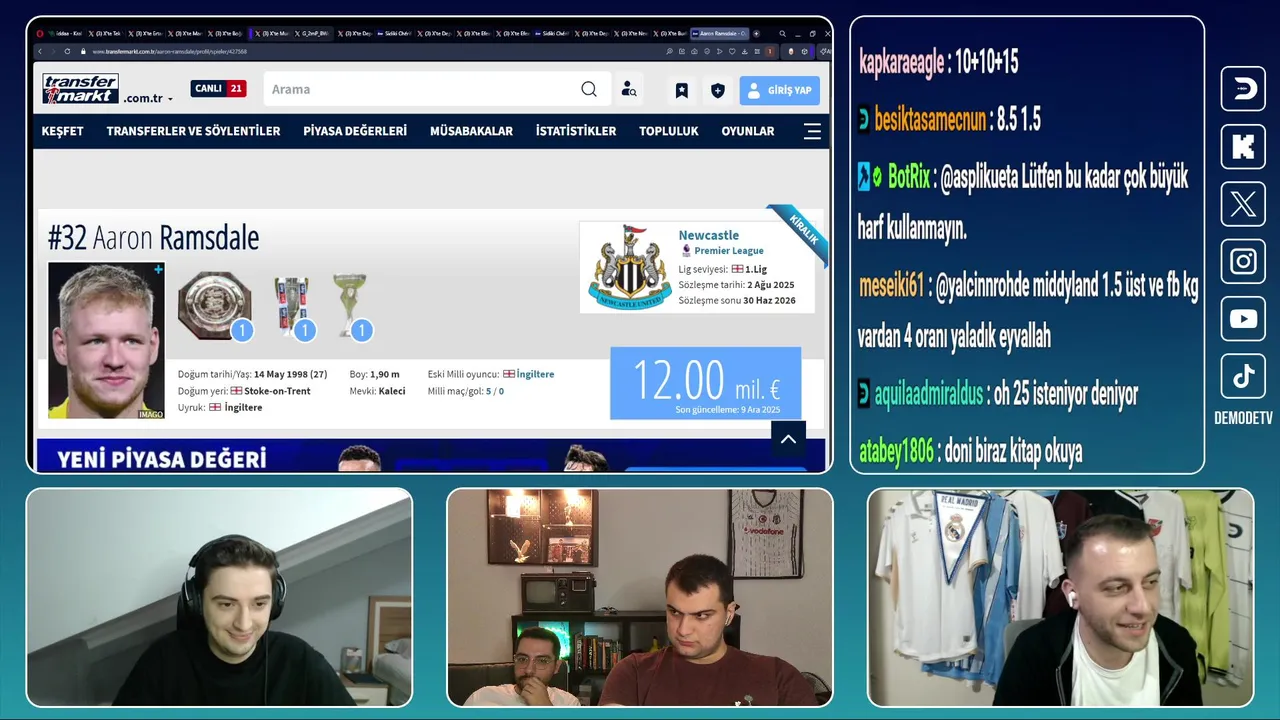
Task: Open the MÜSABAKALAR menu
Action: click(x=471, y=131)
